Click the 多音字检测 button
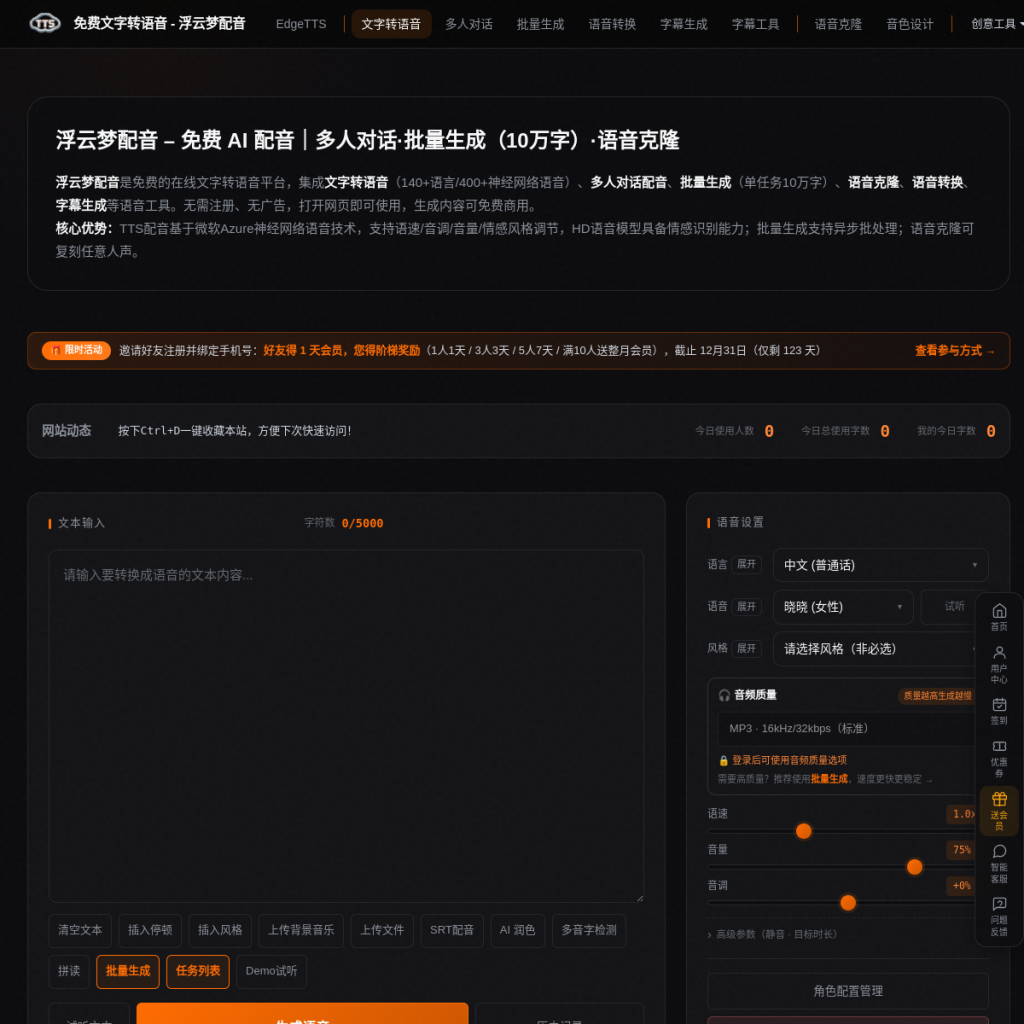This screenshot has height=1024, width=1024. point(589,931)
